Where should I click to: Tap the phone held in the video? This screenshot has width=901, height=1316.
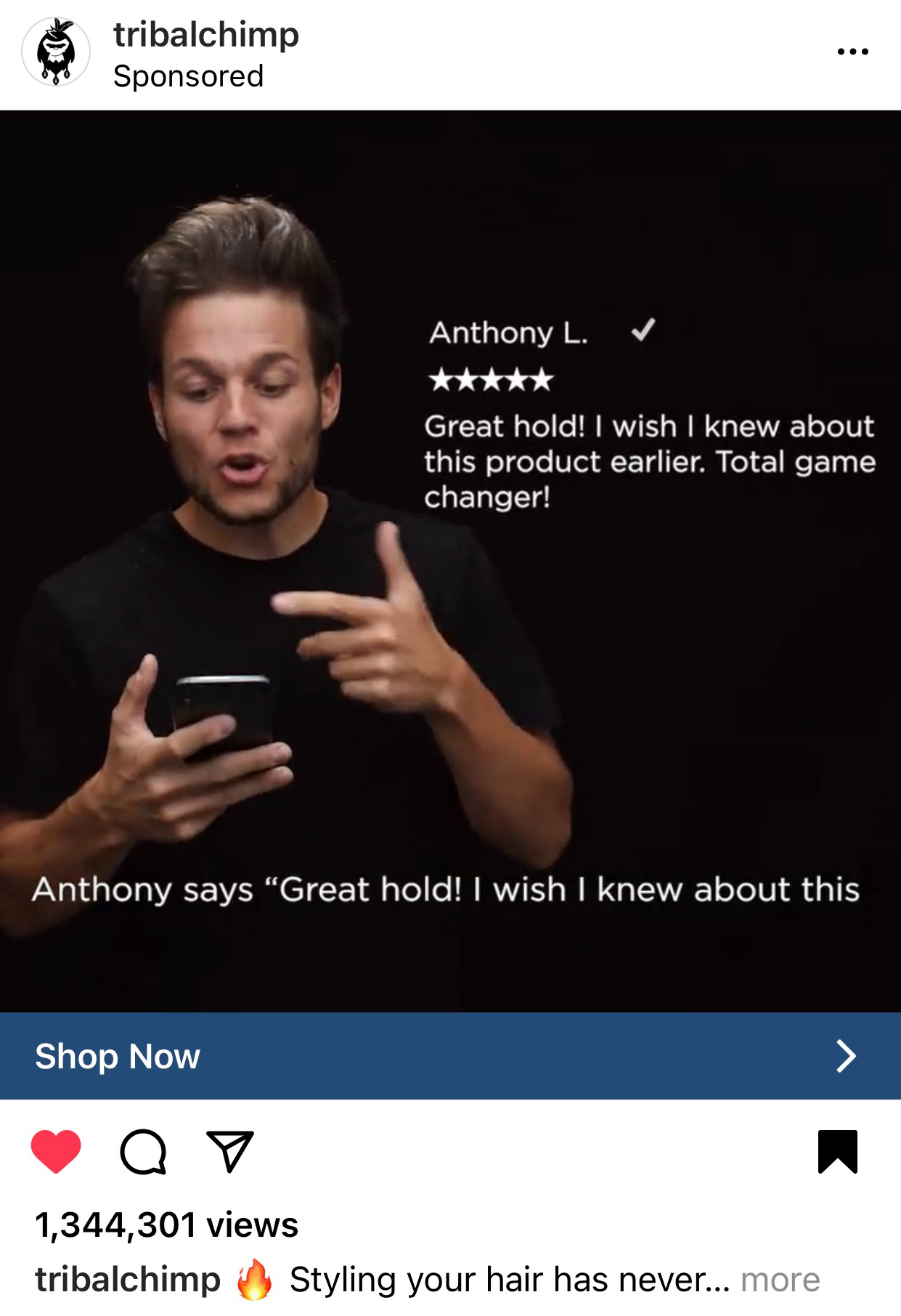224,715
